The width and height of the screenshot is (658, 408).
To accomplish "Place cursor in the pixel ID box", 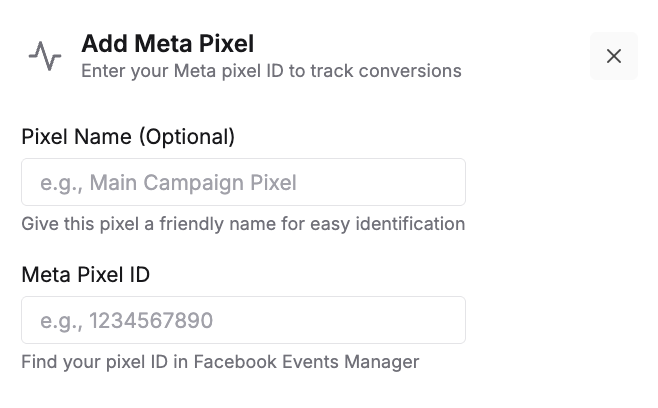I will click(x=243, y=321).
